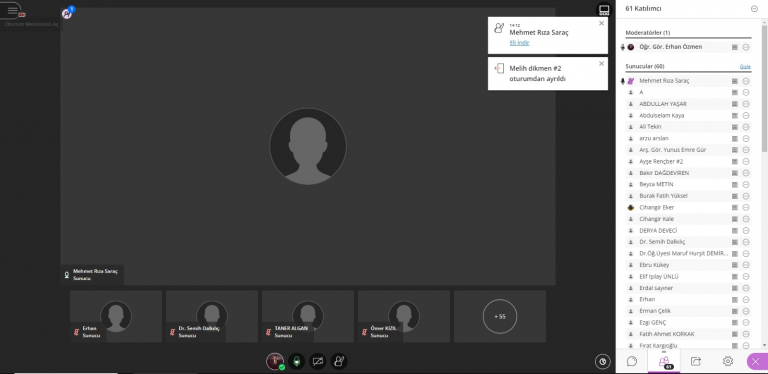The width and height of the screenshot is (768, 374).
Task: Open the My Settings gear icon
Action: pos(728,361)
